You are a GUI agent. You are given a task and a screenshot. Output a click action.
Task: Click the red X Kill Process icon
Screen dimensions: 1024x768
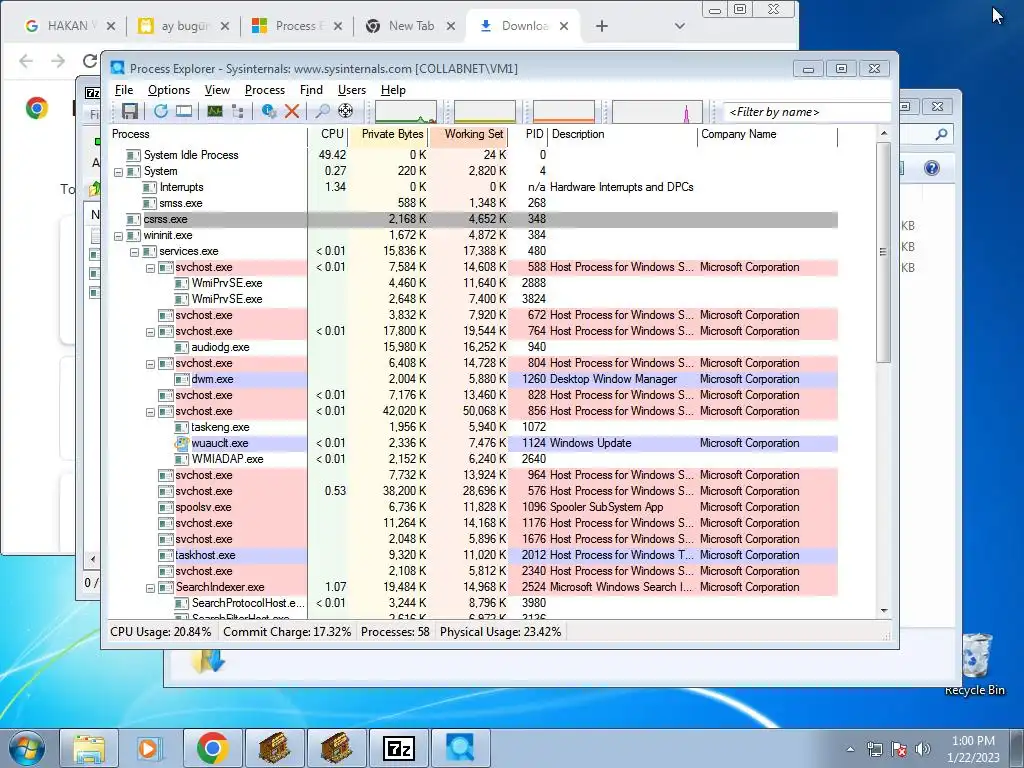[x=292, y=112]
